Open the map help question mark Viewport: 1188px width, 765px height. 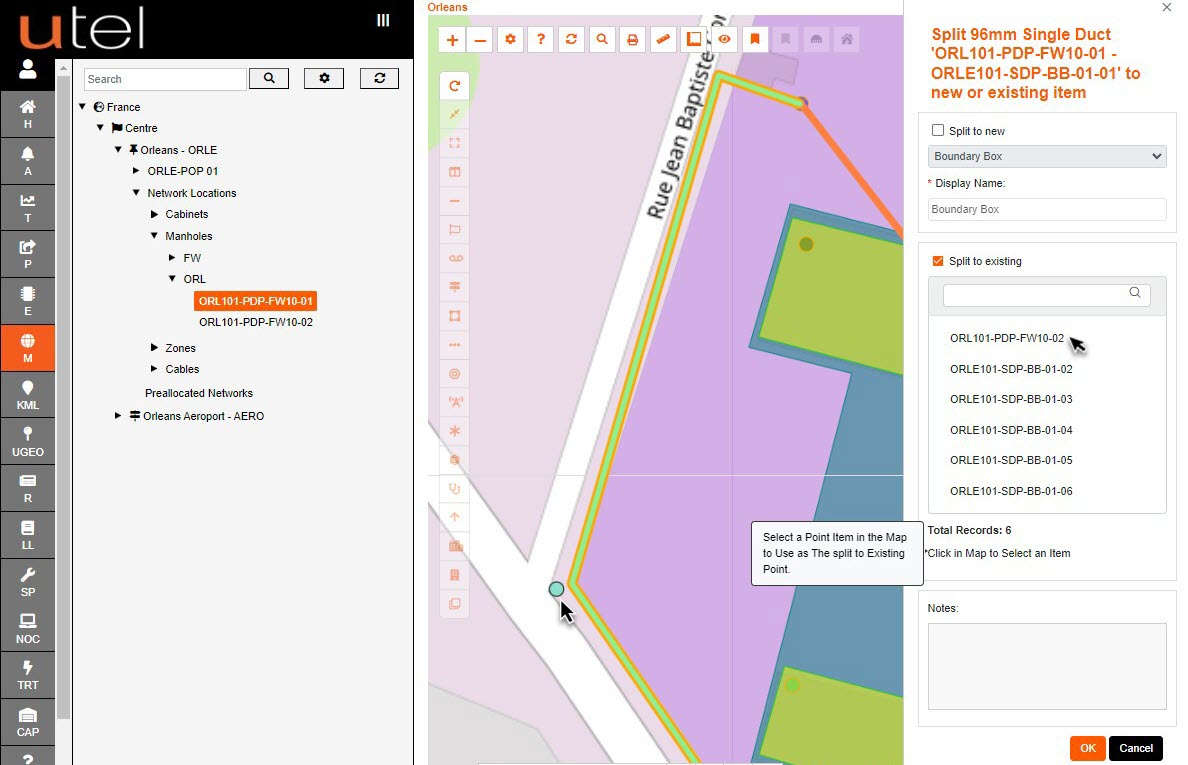click(541, 39)
